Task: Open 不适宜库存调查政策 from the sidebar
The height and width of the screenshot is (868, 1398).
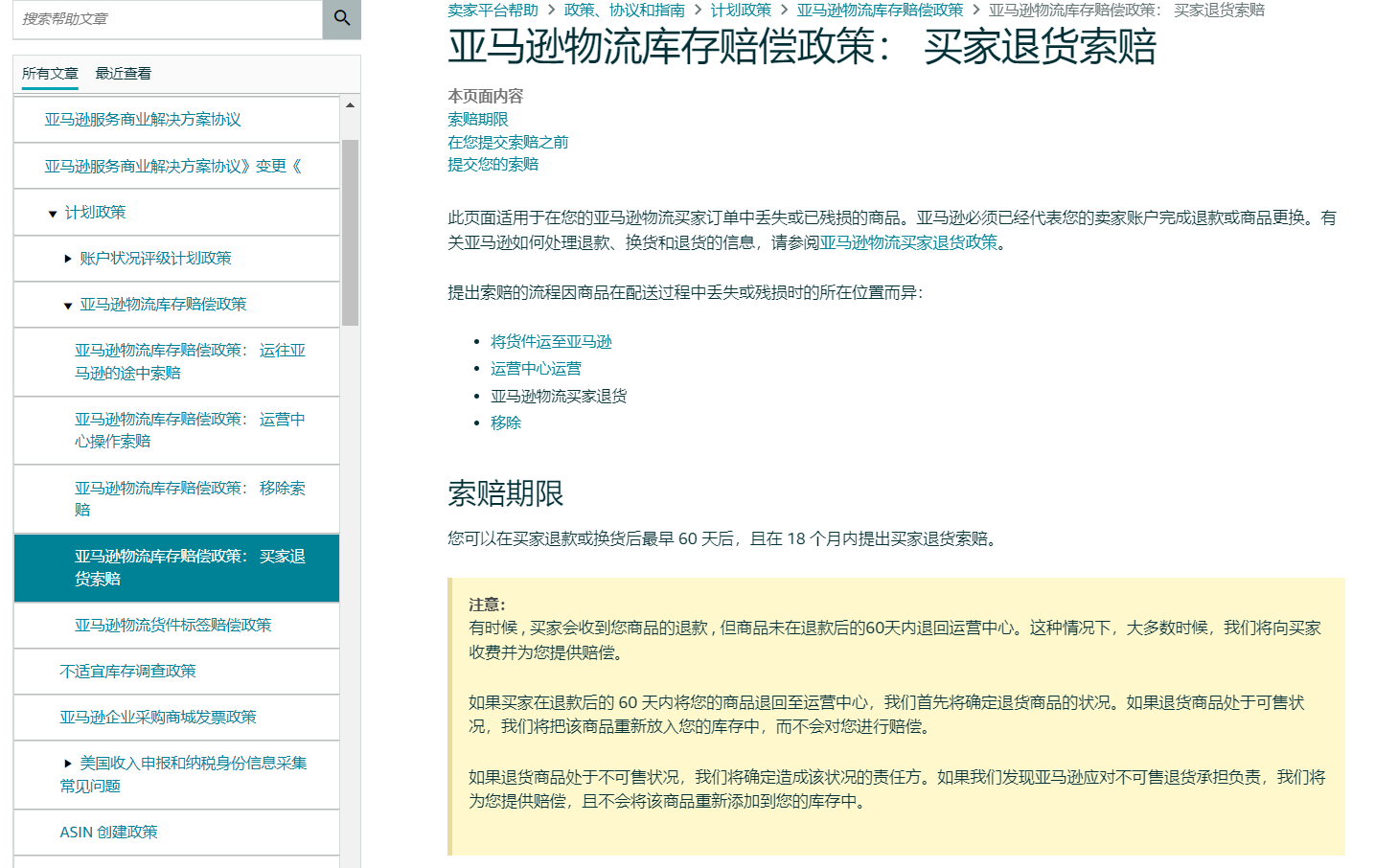Action: click(126, 671)
